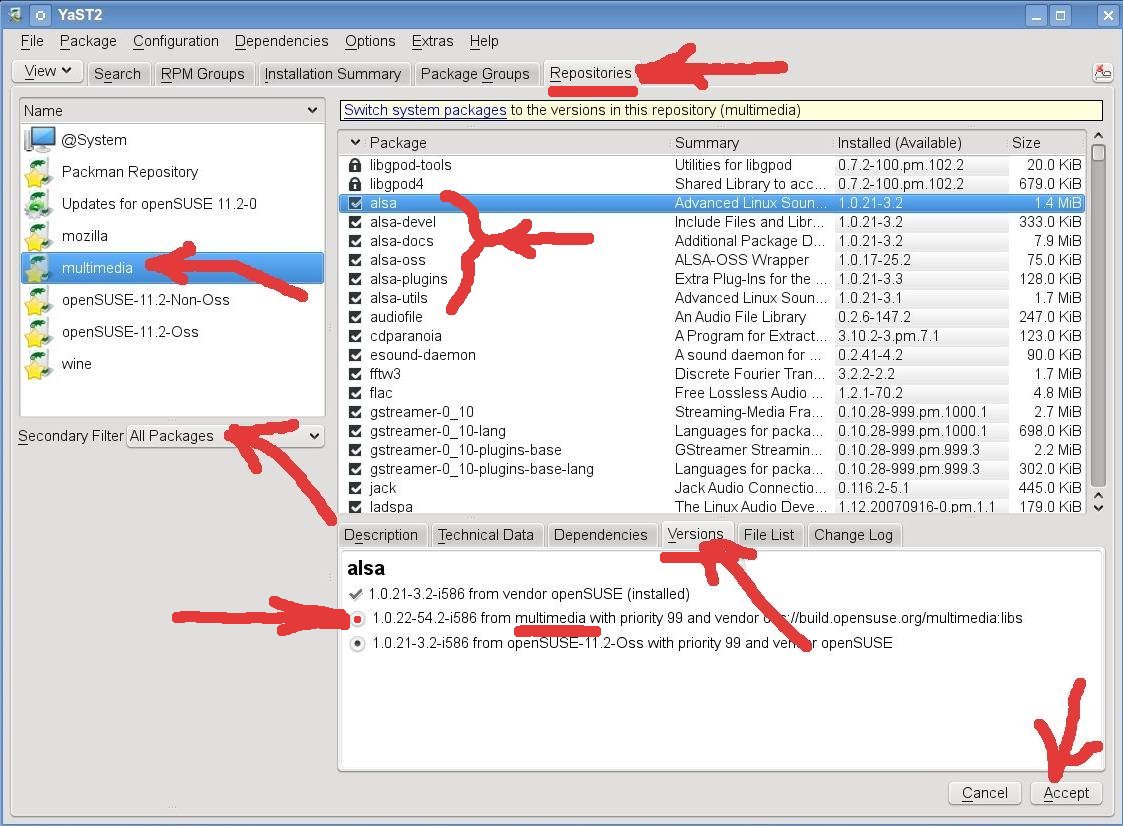Screen dimensions: 1123x826
Task: Click the package list scroll up arrow
Action: click(1099, 135)
